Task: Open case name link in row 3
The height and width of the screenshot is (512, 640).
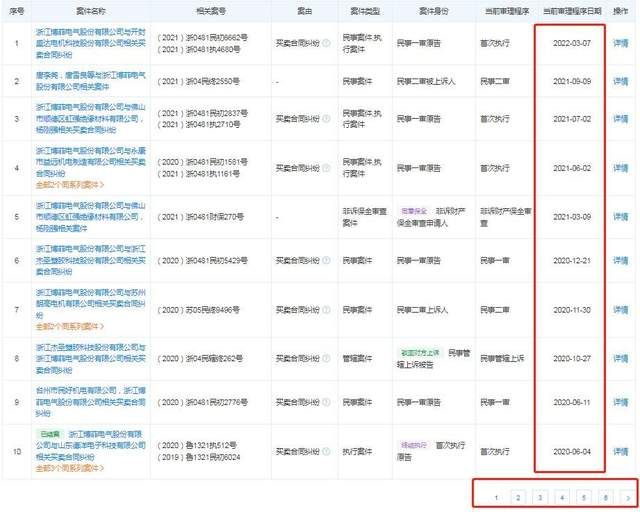Action: coord(91,118)
